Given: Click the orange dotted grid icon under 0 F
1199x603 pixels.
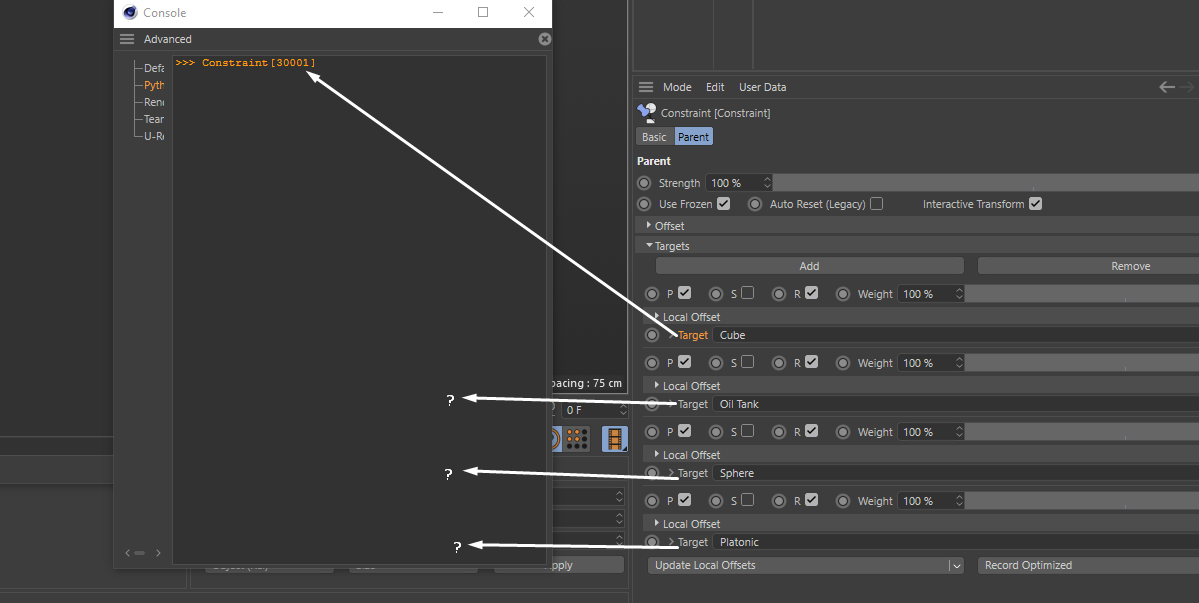Looking at the screenshot, I should (577, 439).
